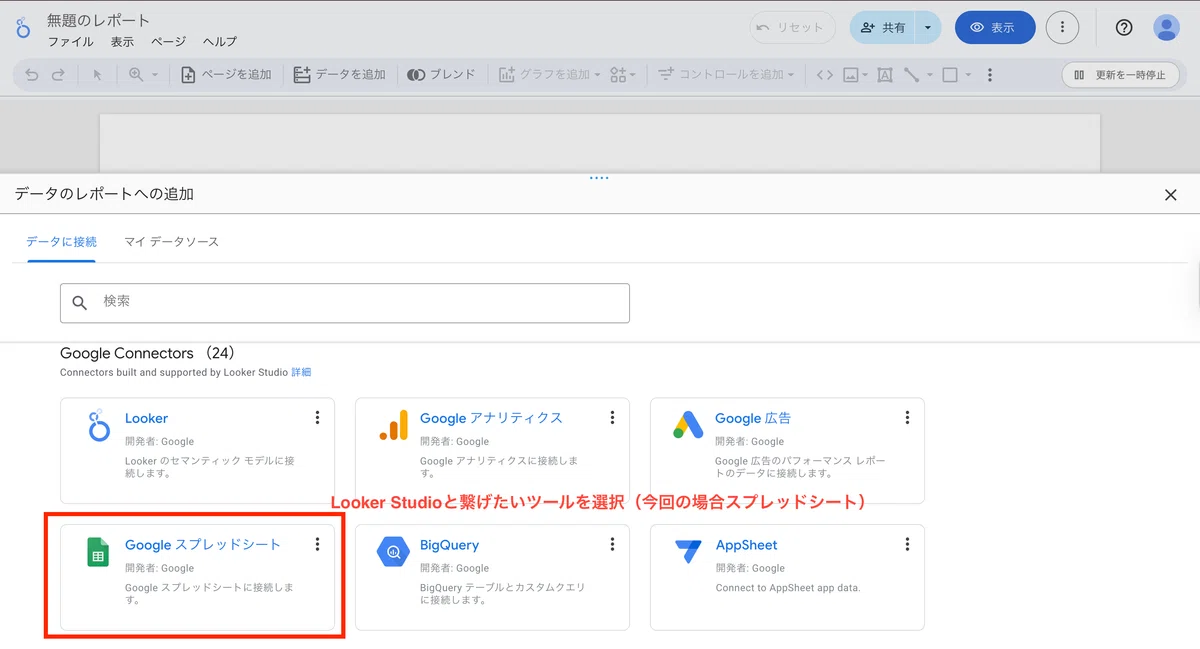Image resolution: width=1200 pixels, height=649 pixels.
Task: Open three-dot menu on Google スプレッドシート card
Action: click(317, 544)
